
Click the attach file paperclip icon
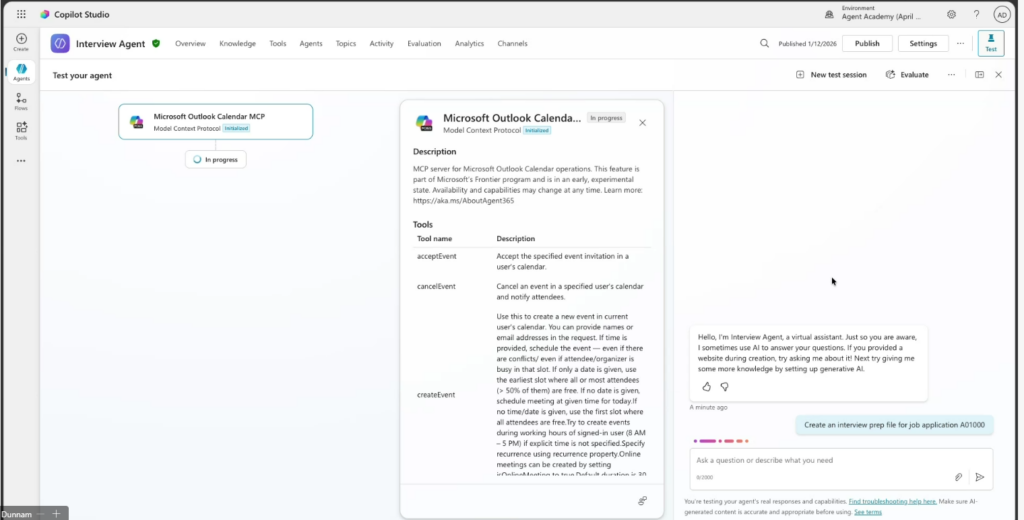click(x=958, y=477)
